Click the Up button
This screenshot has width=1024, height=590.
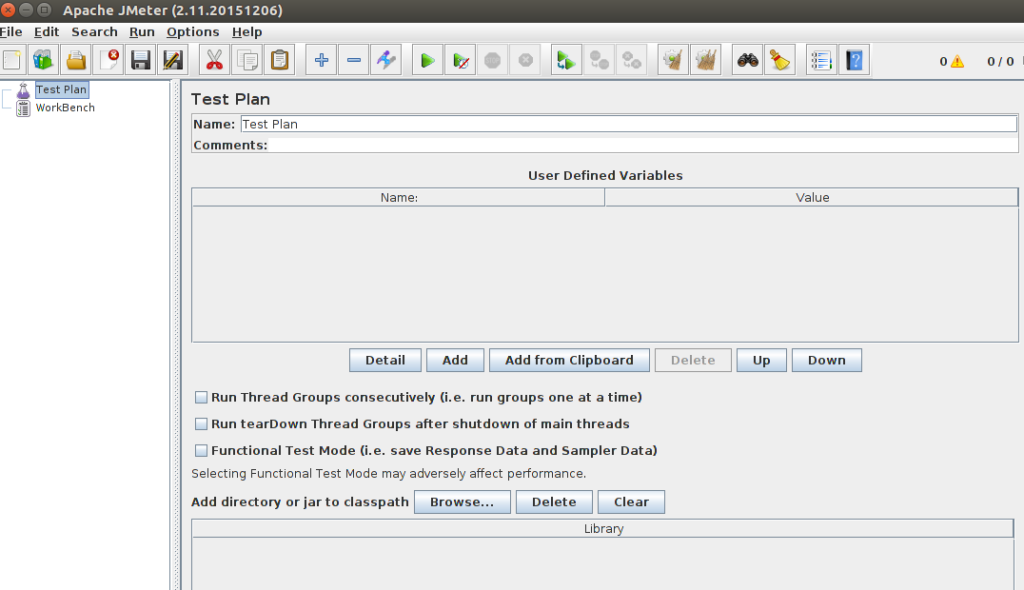click(761, 360)
